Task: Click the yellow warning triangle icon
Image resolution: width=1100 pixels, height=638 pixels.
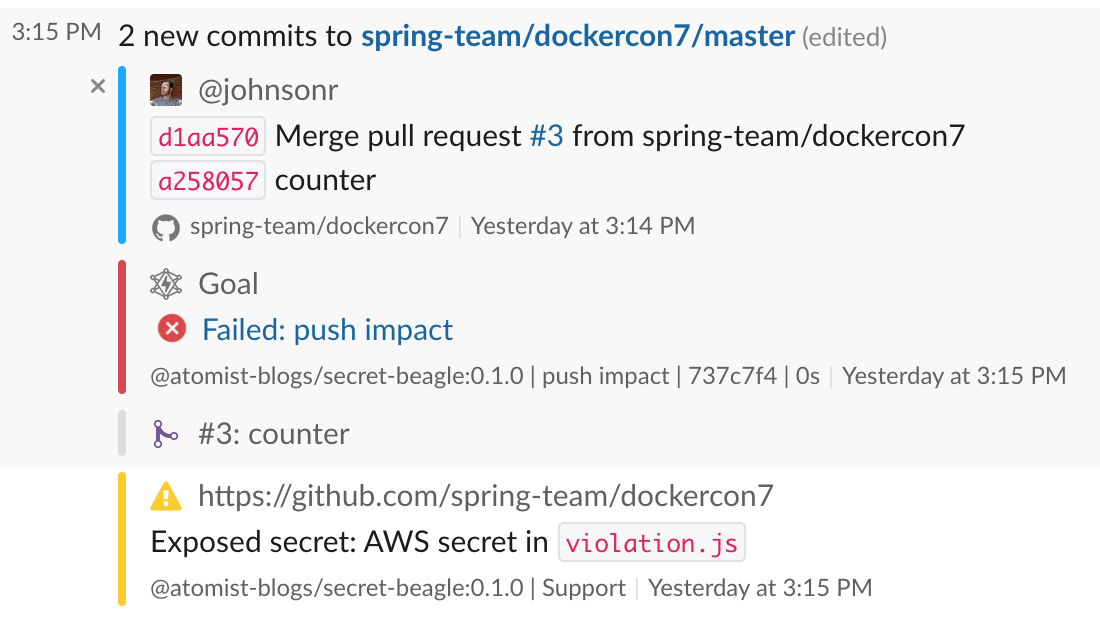Action: click(166, 496)
